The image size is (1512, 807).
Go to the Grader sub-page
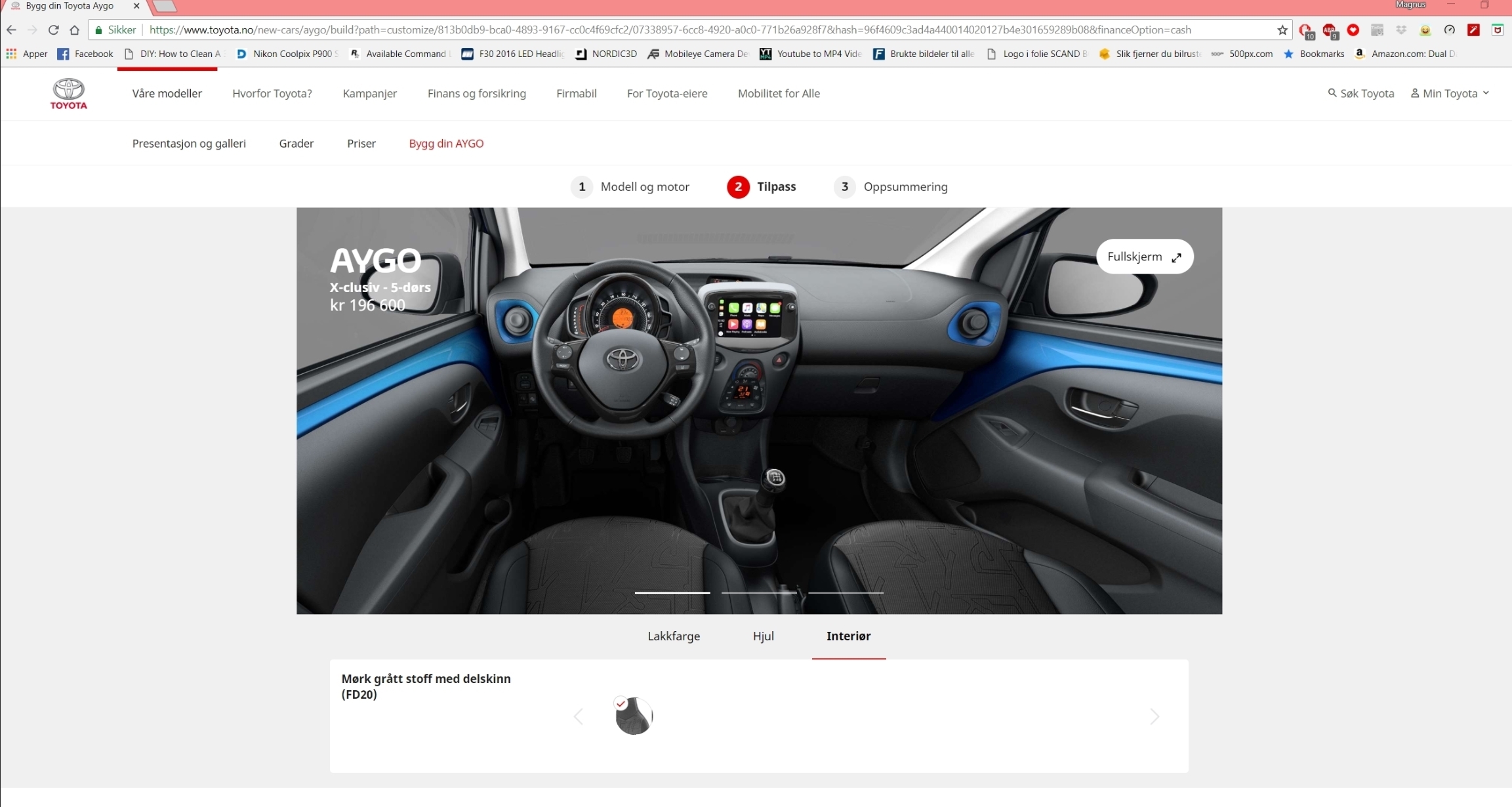click(x=296, y=144)
